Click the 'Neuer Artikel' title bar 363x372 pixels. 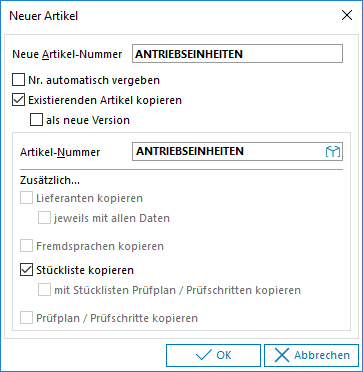click(167, 15)
